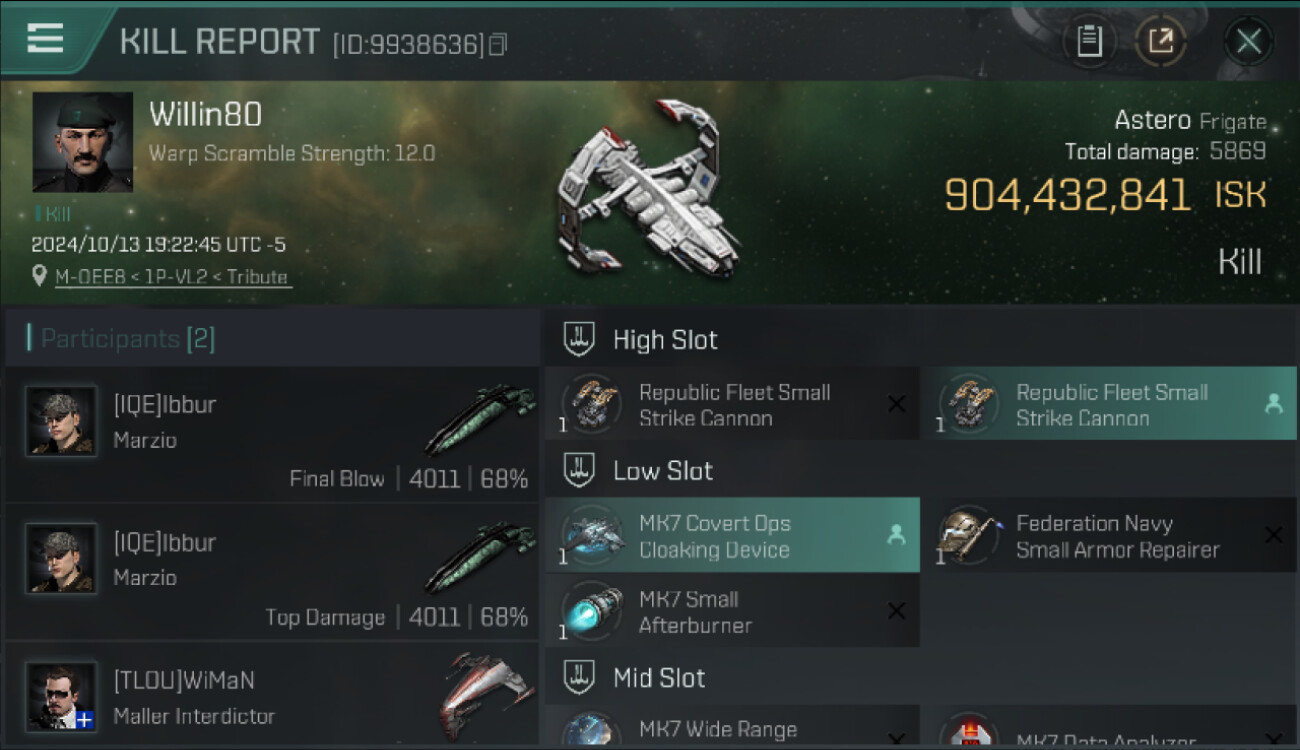
Task: Open the hamburger menu at top left
Action: click(x=45, y=39)
